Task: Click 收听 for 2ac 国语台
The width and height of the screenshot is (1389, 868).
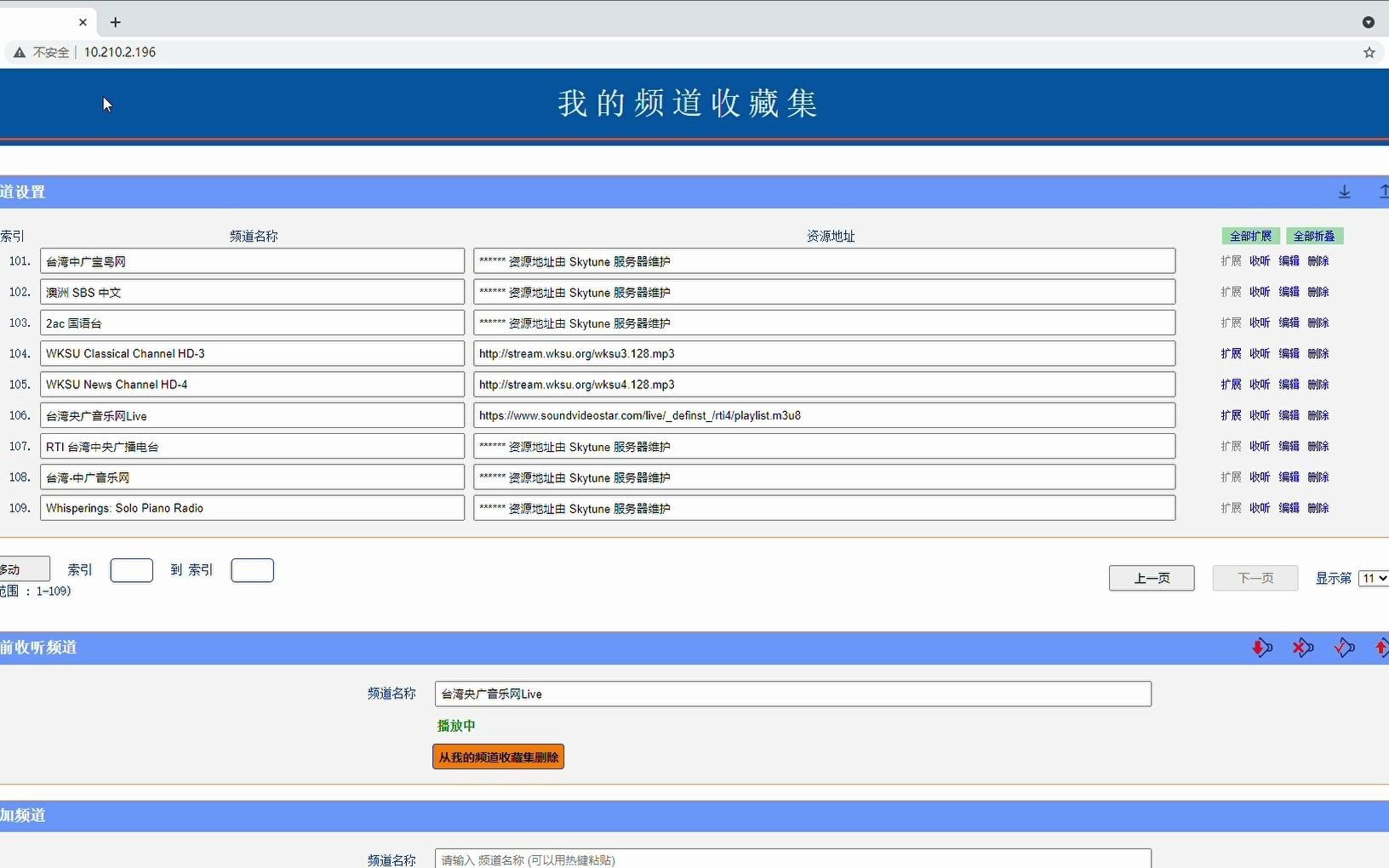Action: tap(1260, 323)
